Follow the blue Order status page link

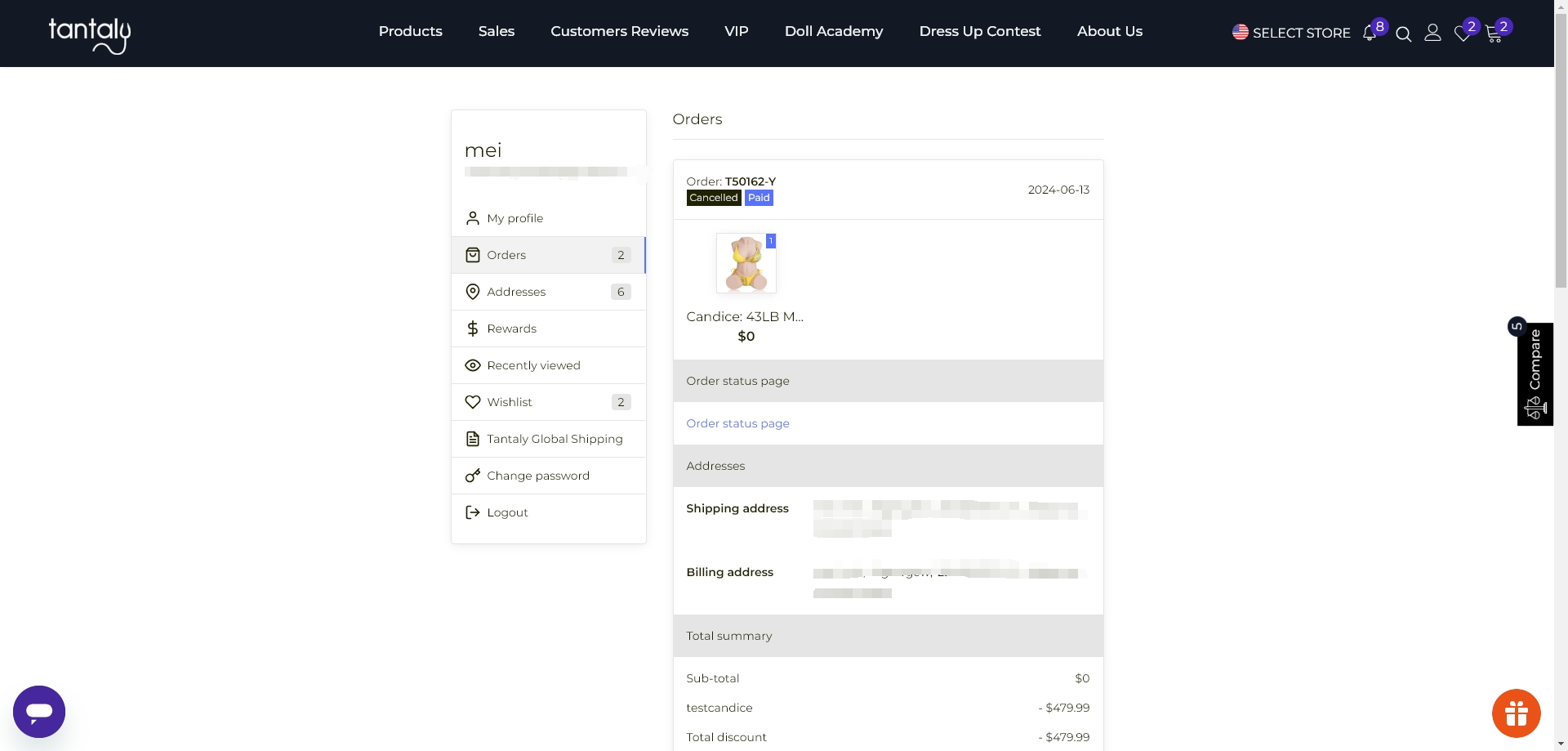tap(737, 423)
